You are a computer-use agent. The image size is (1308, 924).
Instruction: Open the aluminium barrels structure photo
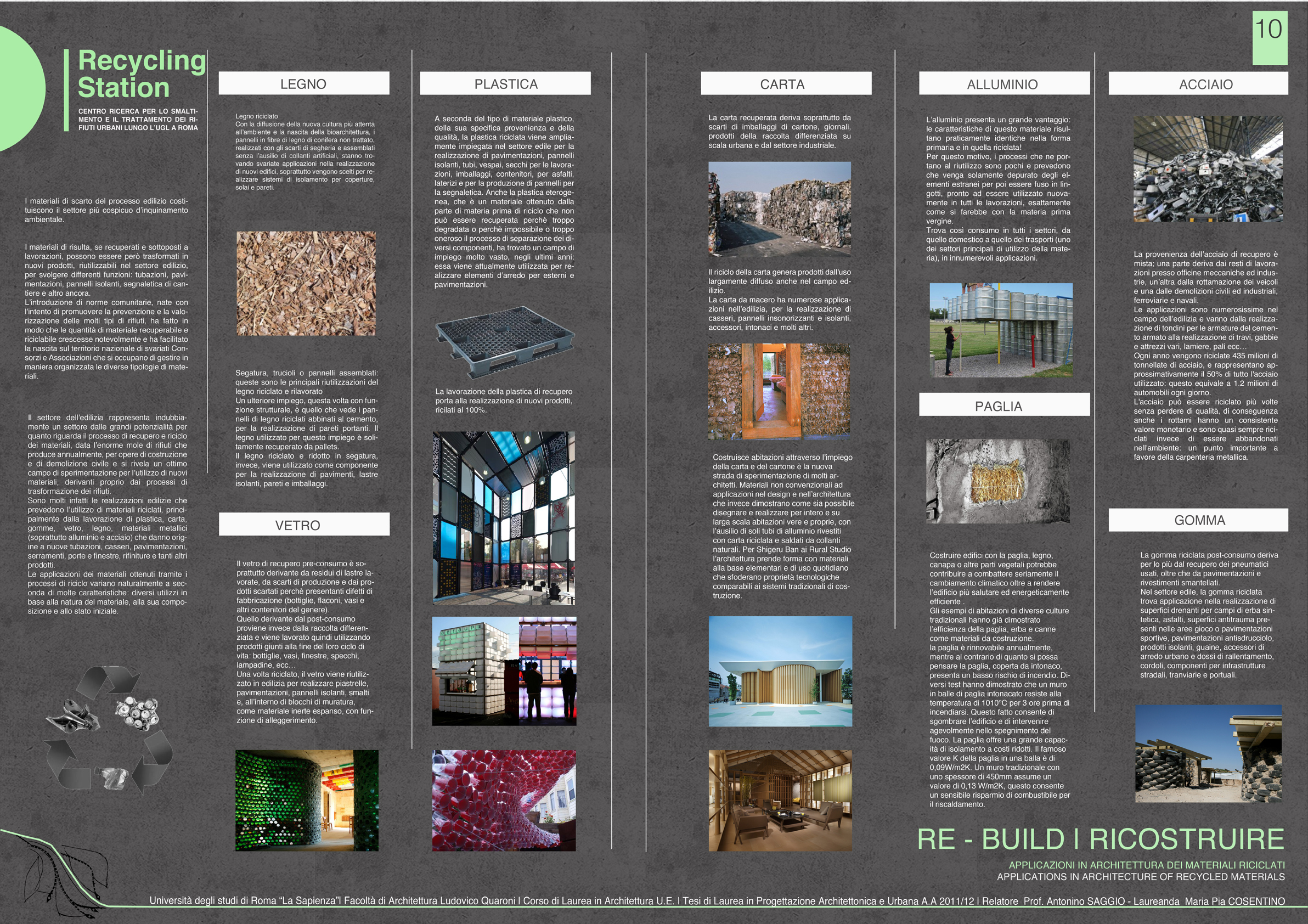[x=1001, y=330]
